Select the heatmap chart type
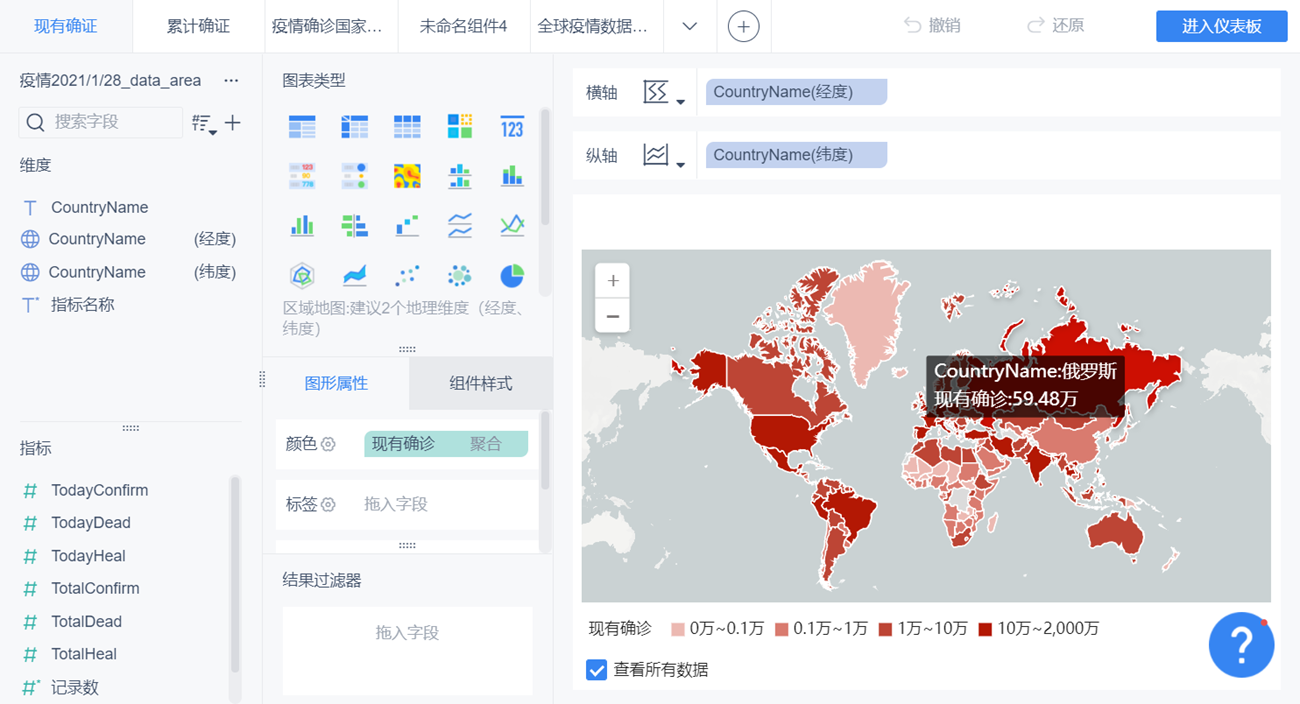This screenshot has width=1300, height=704. tap(408, 175)
